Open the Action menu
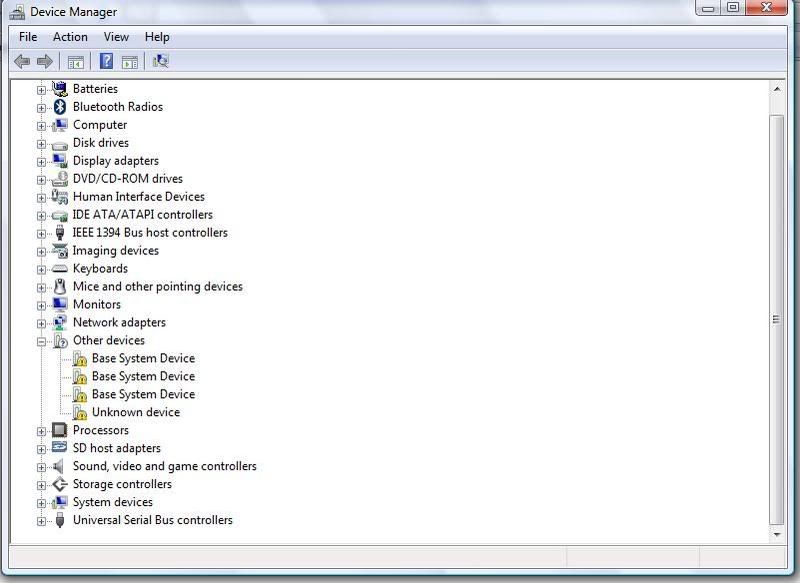 click(70, 37)
